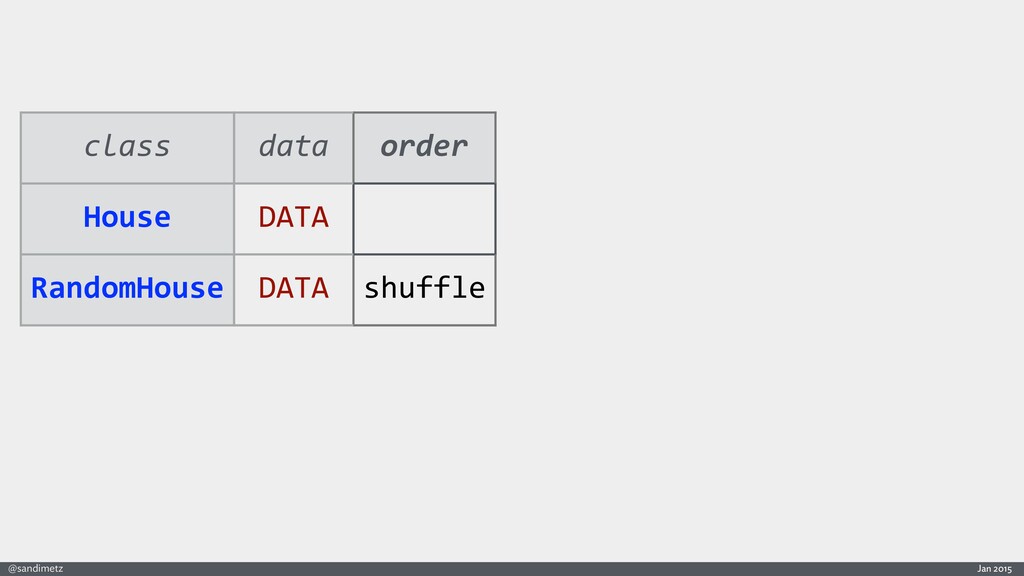Click the "Jan 2015" date in the footer
The image size is (1024, 576).
[996, 568]
